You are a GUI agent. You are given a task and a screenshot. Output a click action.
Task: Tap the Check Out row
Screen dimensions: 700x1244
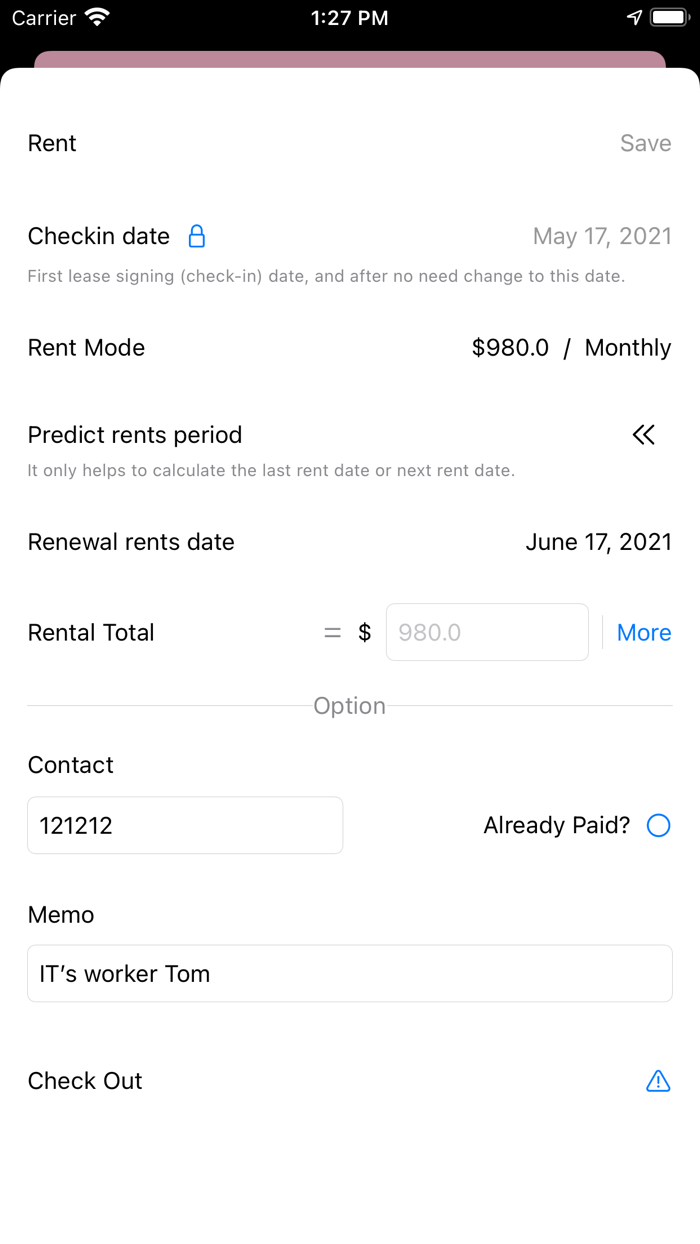(x=85, y=1081)
